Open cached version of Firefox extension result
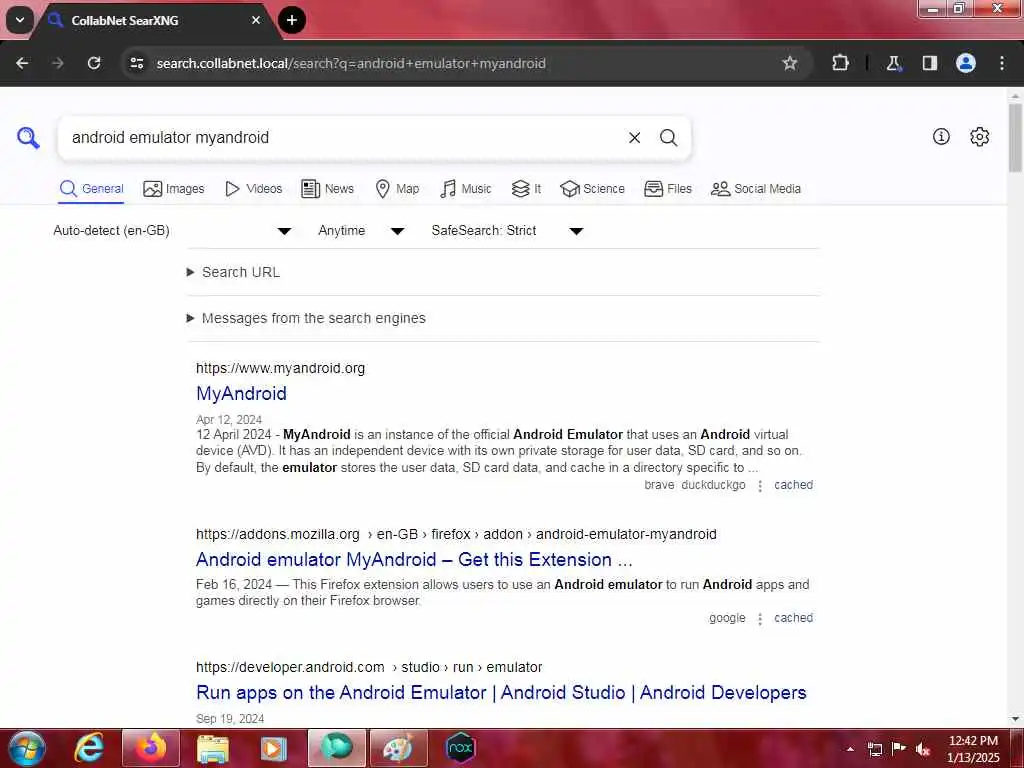The width and height of the screenshot is (1024, 768). point(793,618)
